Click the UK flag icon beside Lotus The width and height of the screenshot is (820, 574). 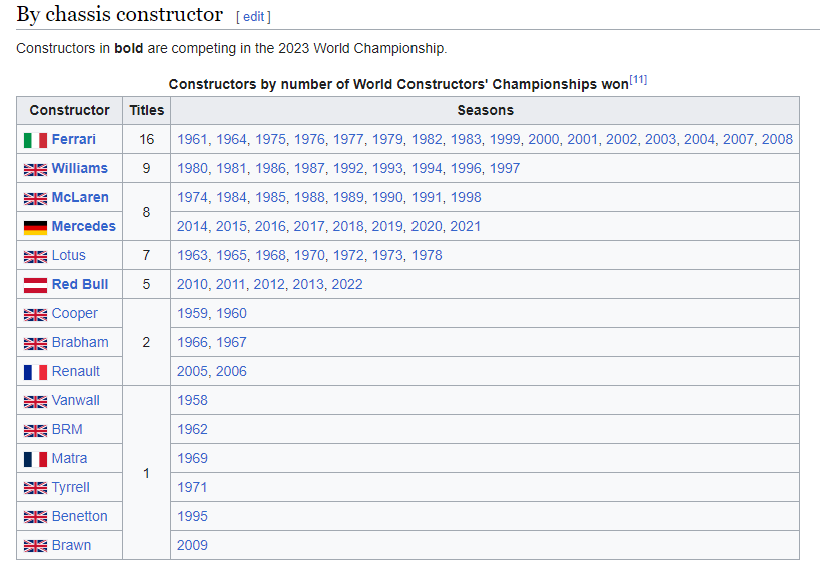pos(35,257)
